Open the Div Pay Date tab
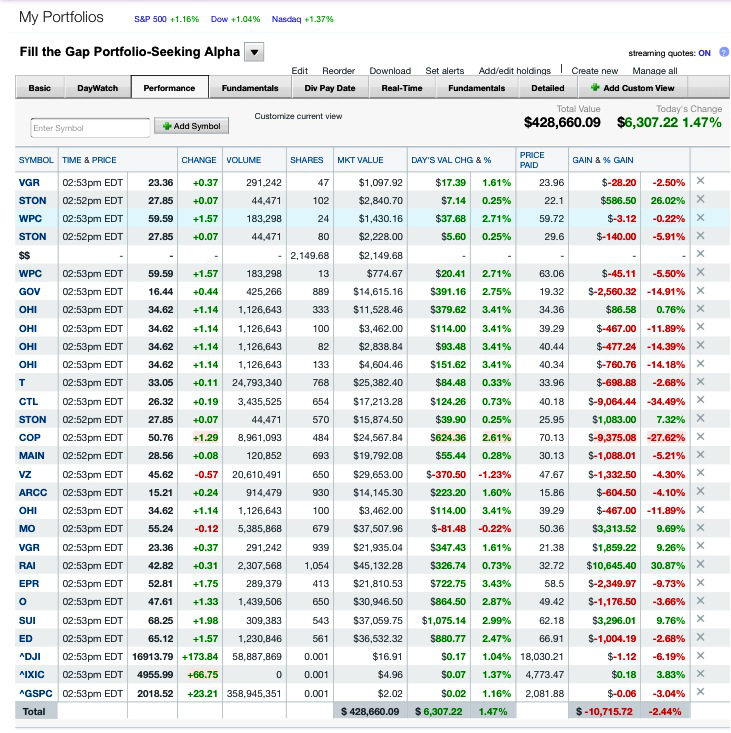Screen dimensions: 731x733 [x=330, y=88]
